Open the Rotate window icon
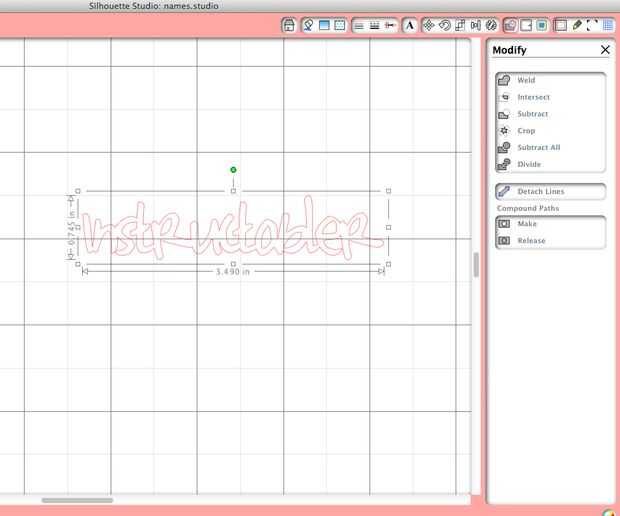 coord(444,26)
